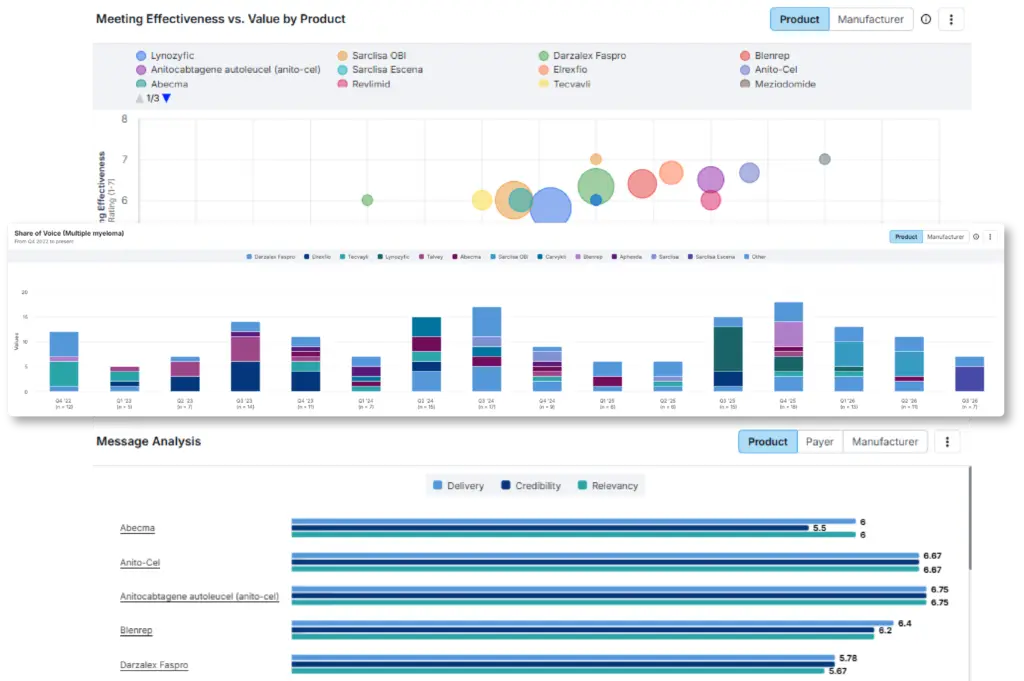Click gray previous-page legend arrow beside 1/3

[139, 98]
